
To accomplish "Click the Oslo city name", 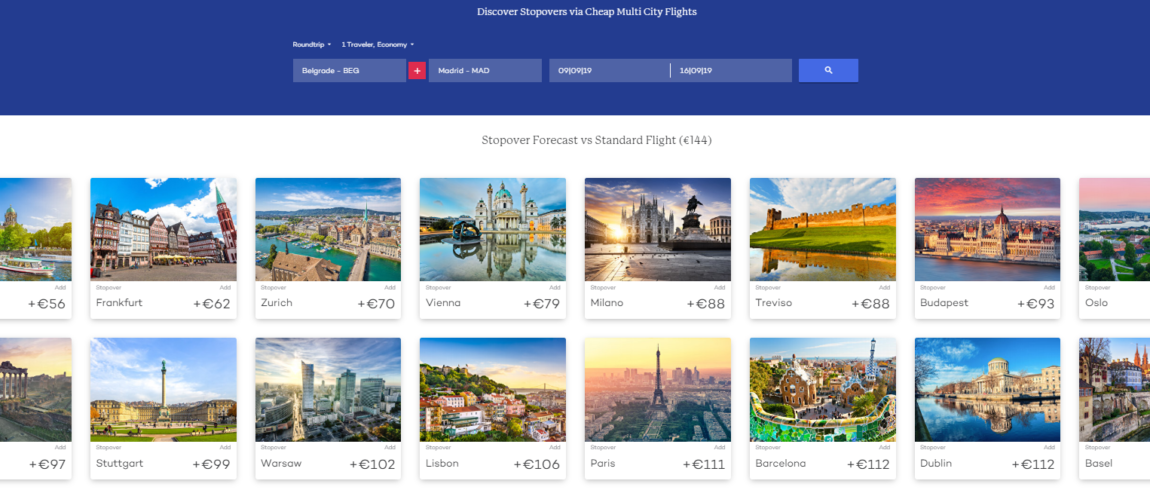I will tap(1096, 302).
